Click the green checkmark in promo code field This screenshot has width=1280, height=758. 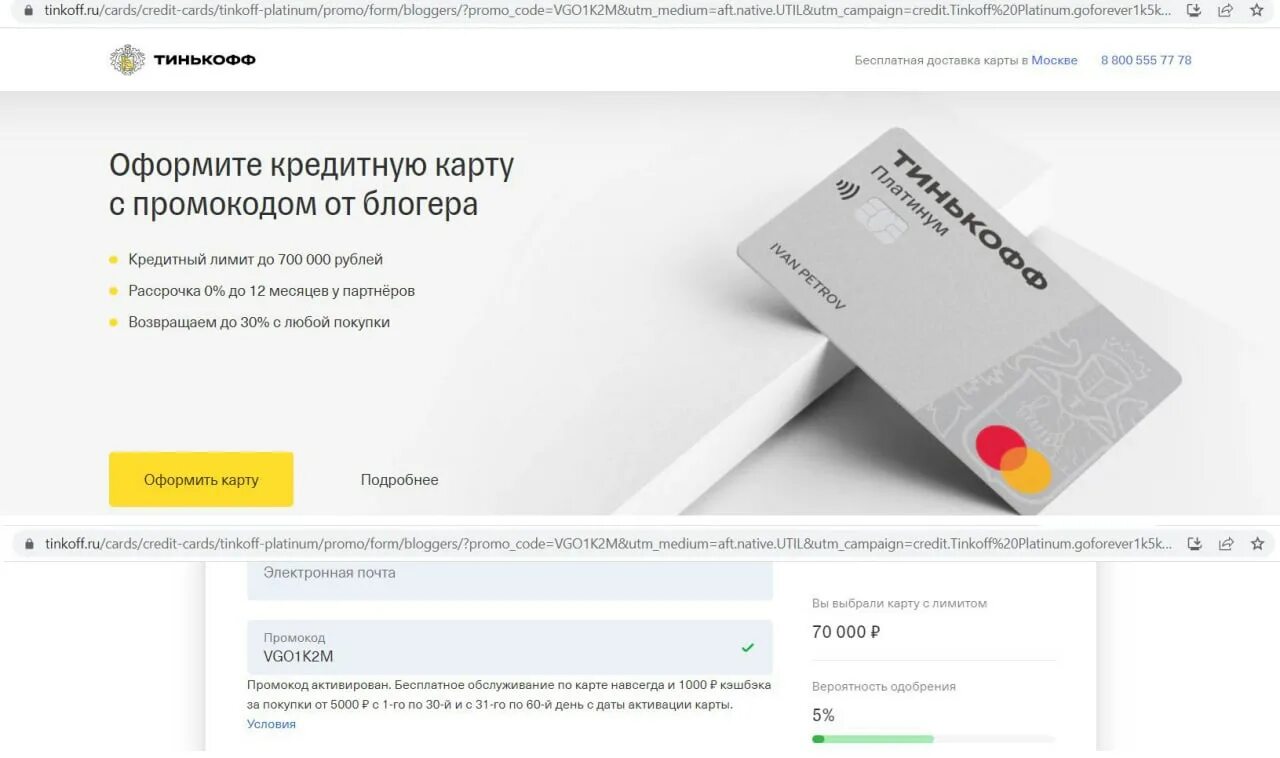pyautogui.click(x=748, y=648)
